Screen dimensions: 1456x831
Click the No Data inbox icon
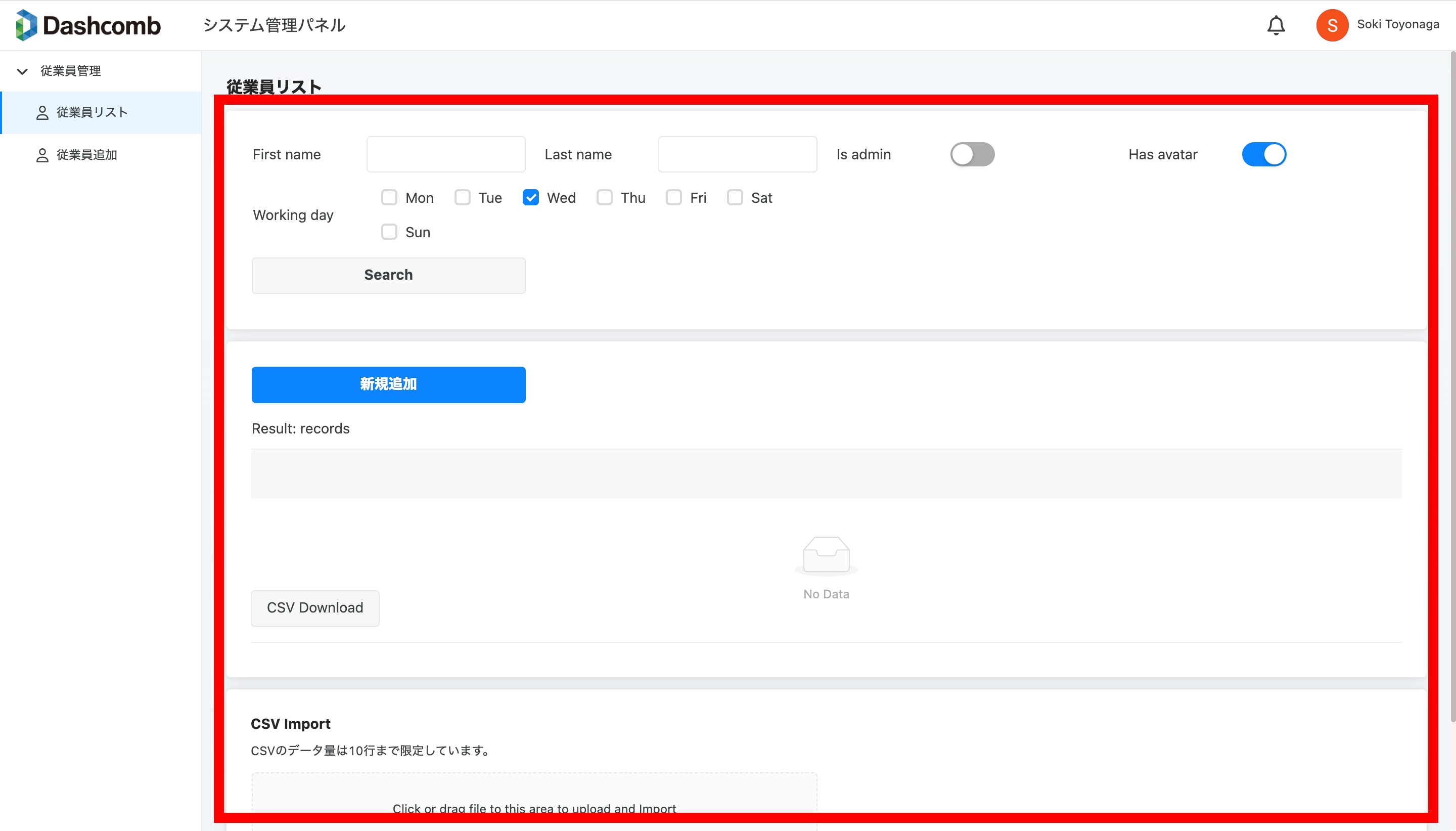826,554
